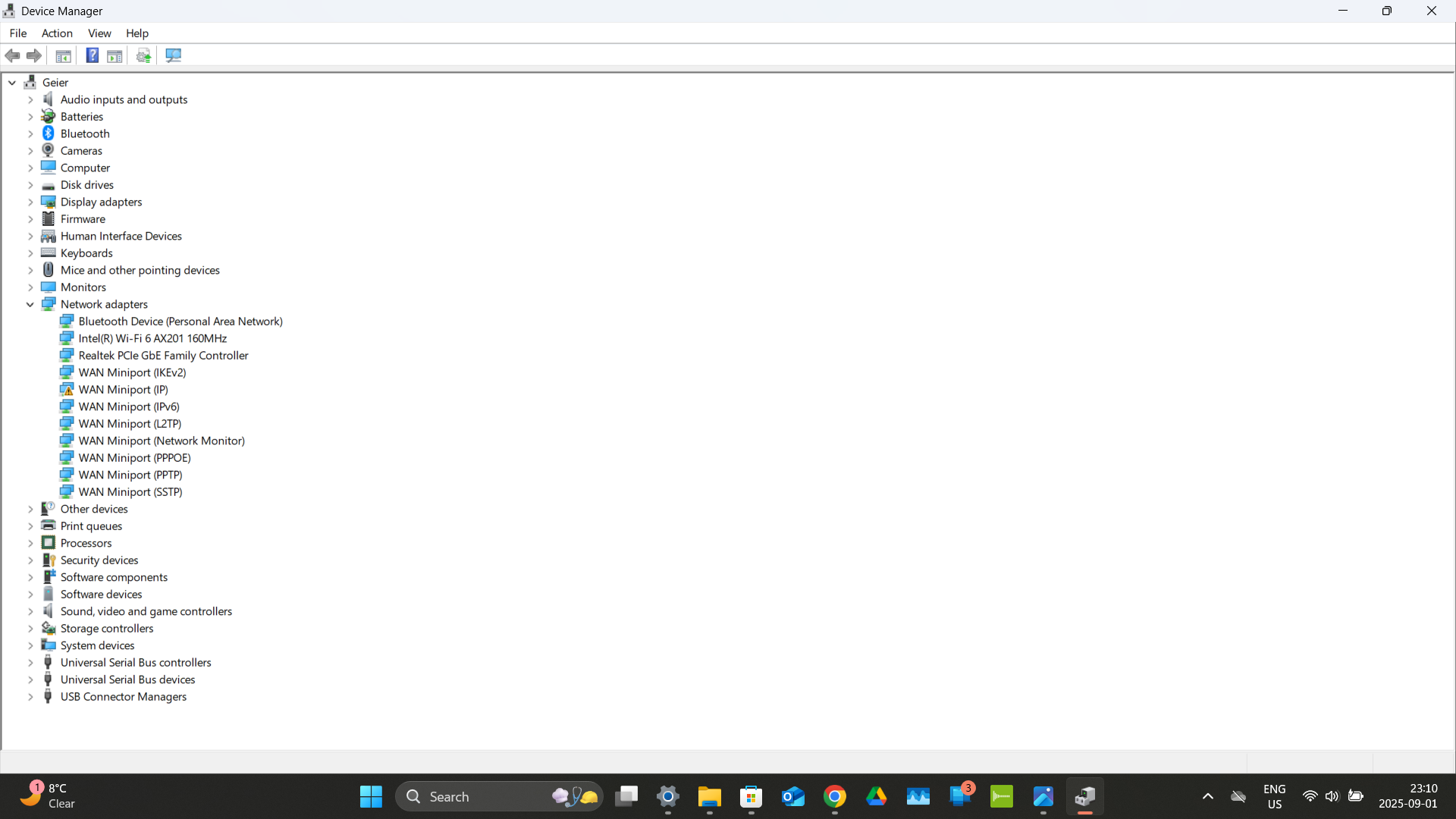Expand the Monitors category

pyautogui.click(x=30, y=287)
